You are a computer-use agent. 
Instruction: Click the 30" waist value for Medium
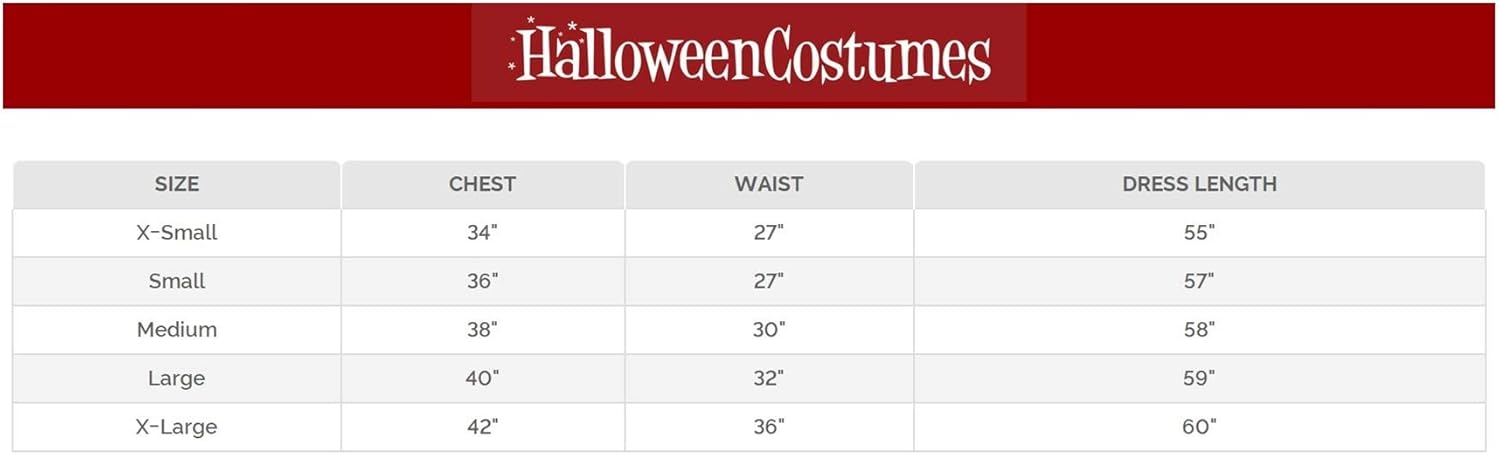tap(768, 330)
